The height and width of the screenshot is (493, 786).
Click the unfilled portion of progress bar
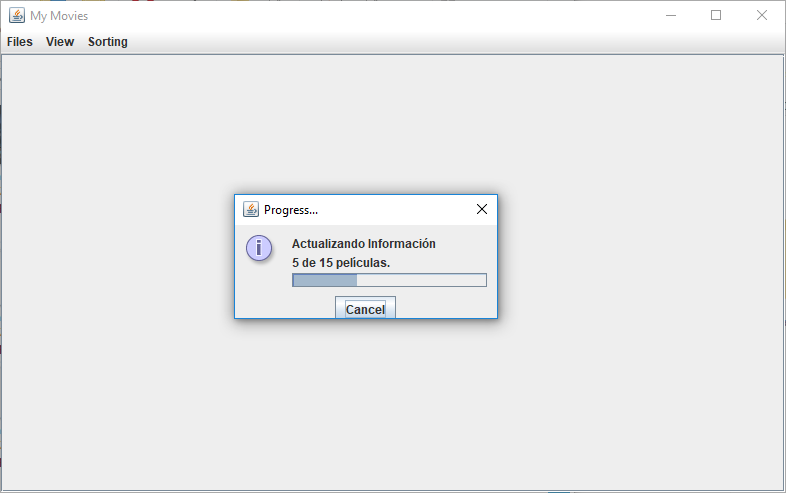[421, 280]
